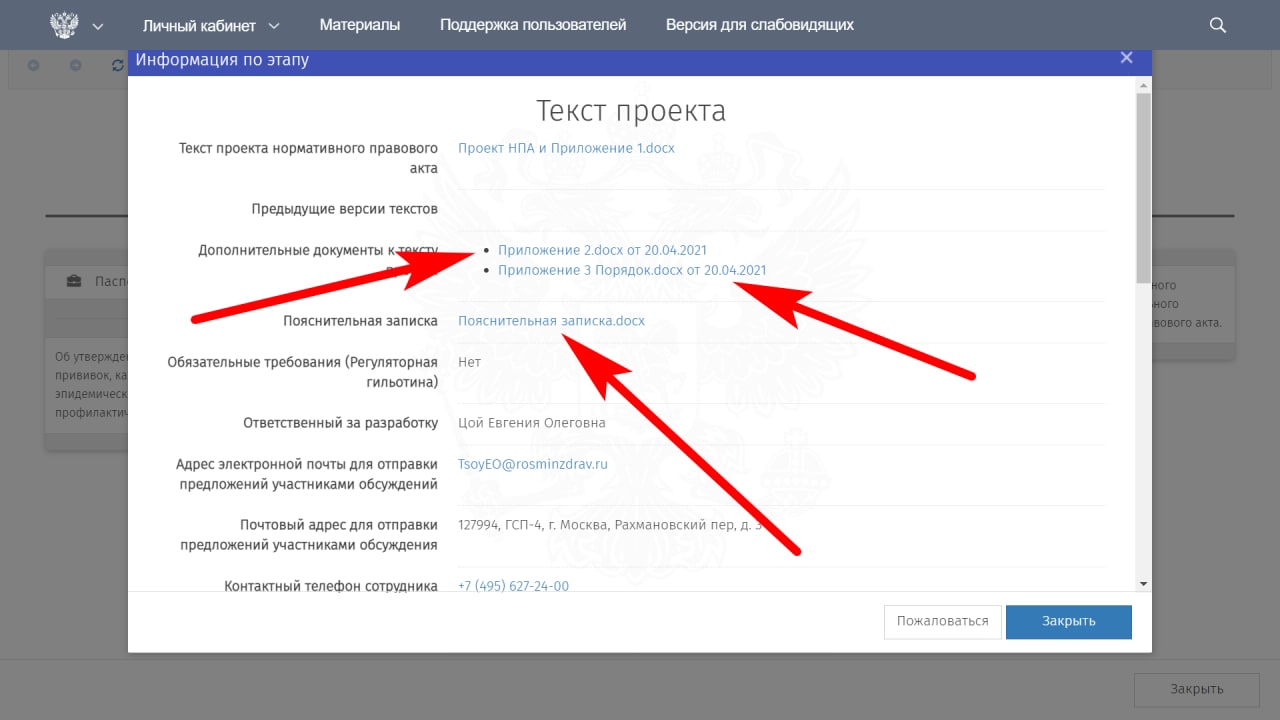Click dialog scrollbar up arrow
Image resolution: width=1280 pixels, height=720 pixels.
1143,86
